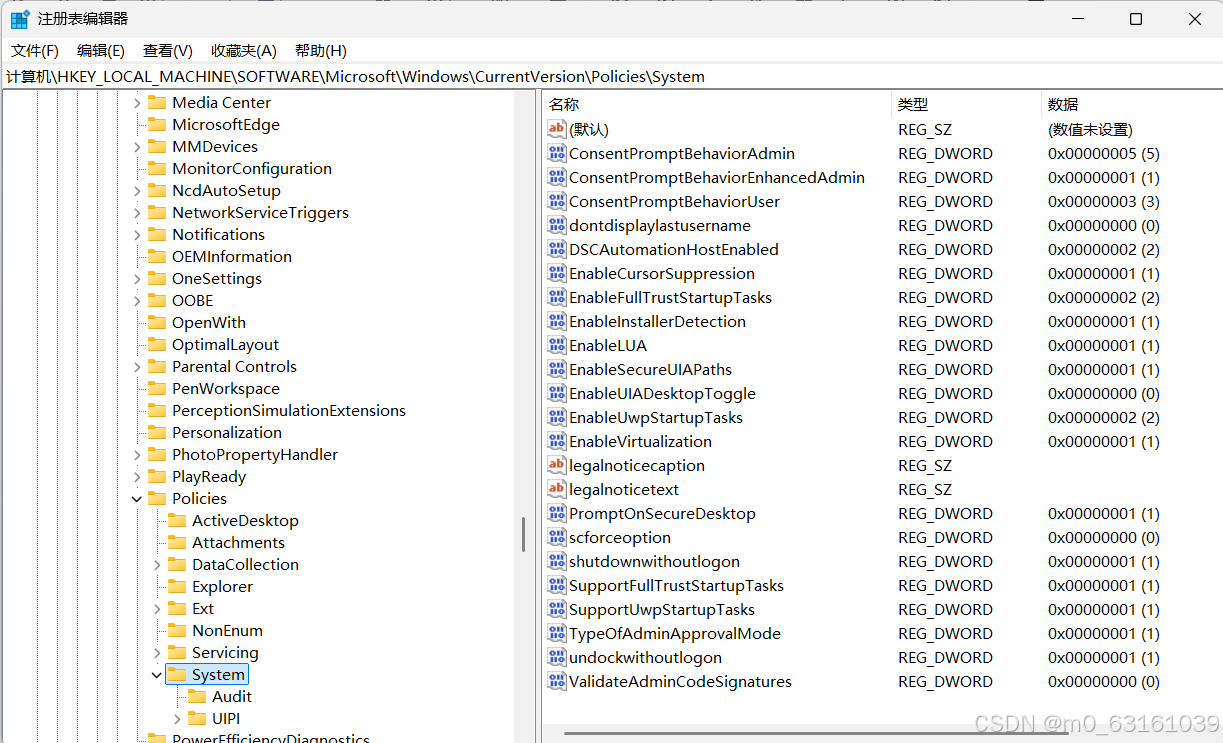Click the tree pane vertical scrollbar thumb
This screenshot has height=743, width=1223.
[x=523, y=534]
